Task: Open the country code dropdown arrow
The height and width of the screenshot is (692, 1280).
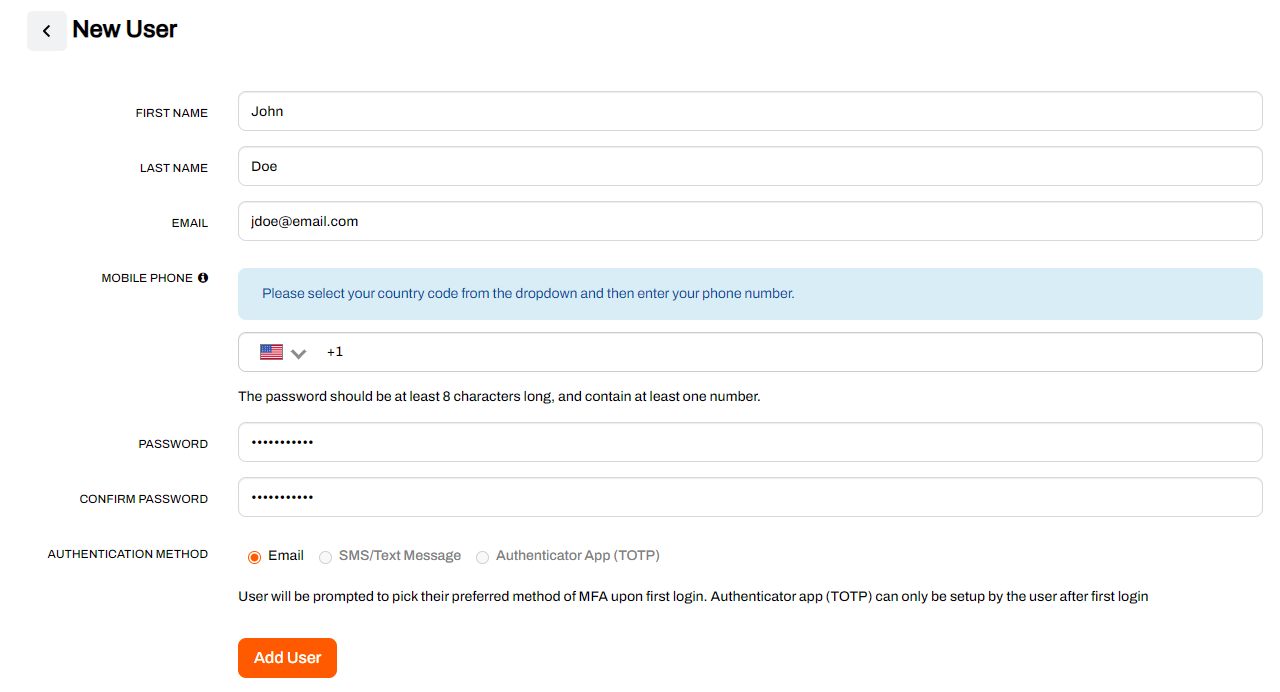Action: 299,353
